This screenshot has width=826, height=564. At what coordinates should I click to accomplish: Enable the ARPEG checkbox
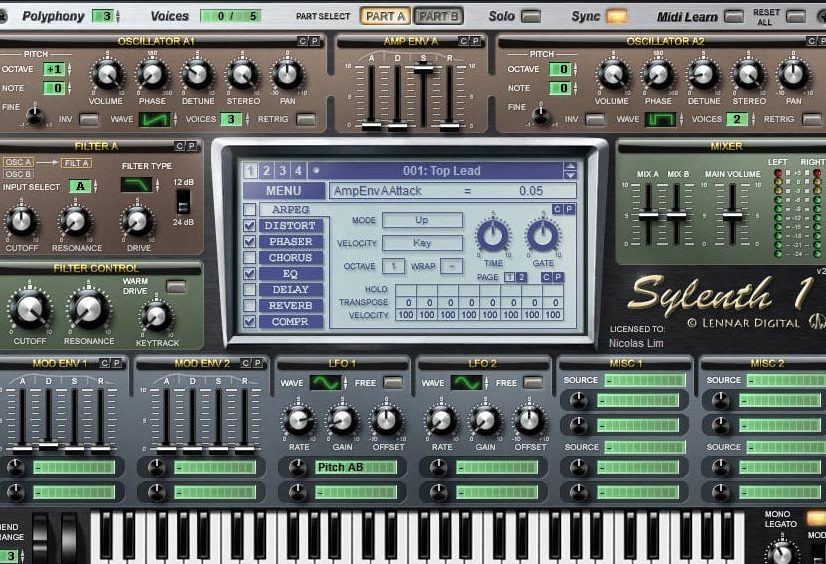(x=250, y=210)
